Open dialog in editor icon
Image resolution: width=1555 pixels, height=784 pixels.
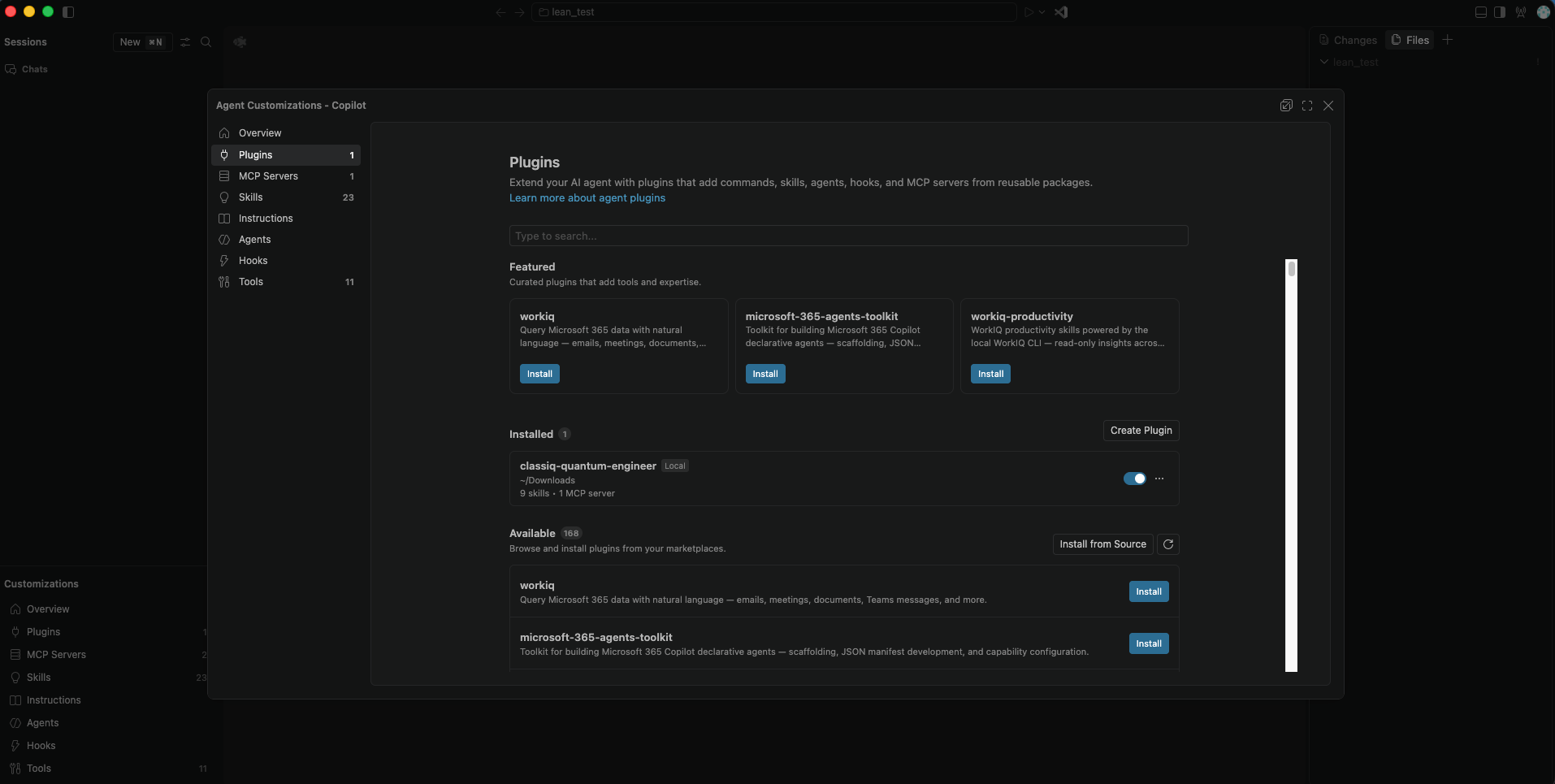click(1286, 106)
